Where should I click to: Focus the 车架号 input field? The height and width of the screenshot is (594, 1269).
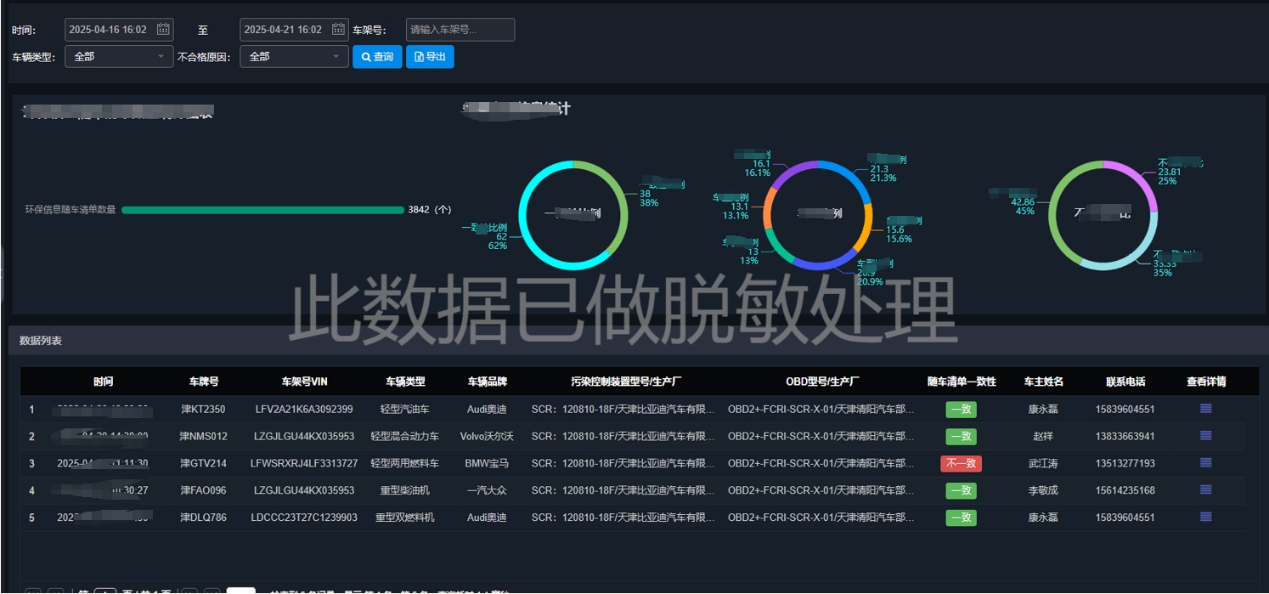click(x=460, y=30)
